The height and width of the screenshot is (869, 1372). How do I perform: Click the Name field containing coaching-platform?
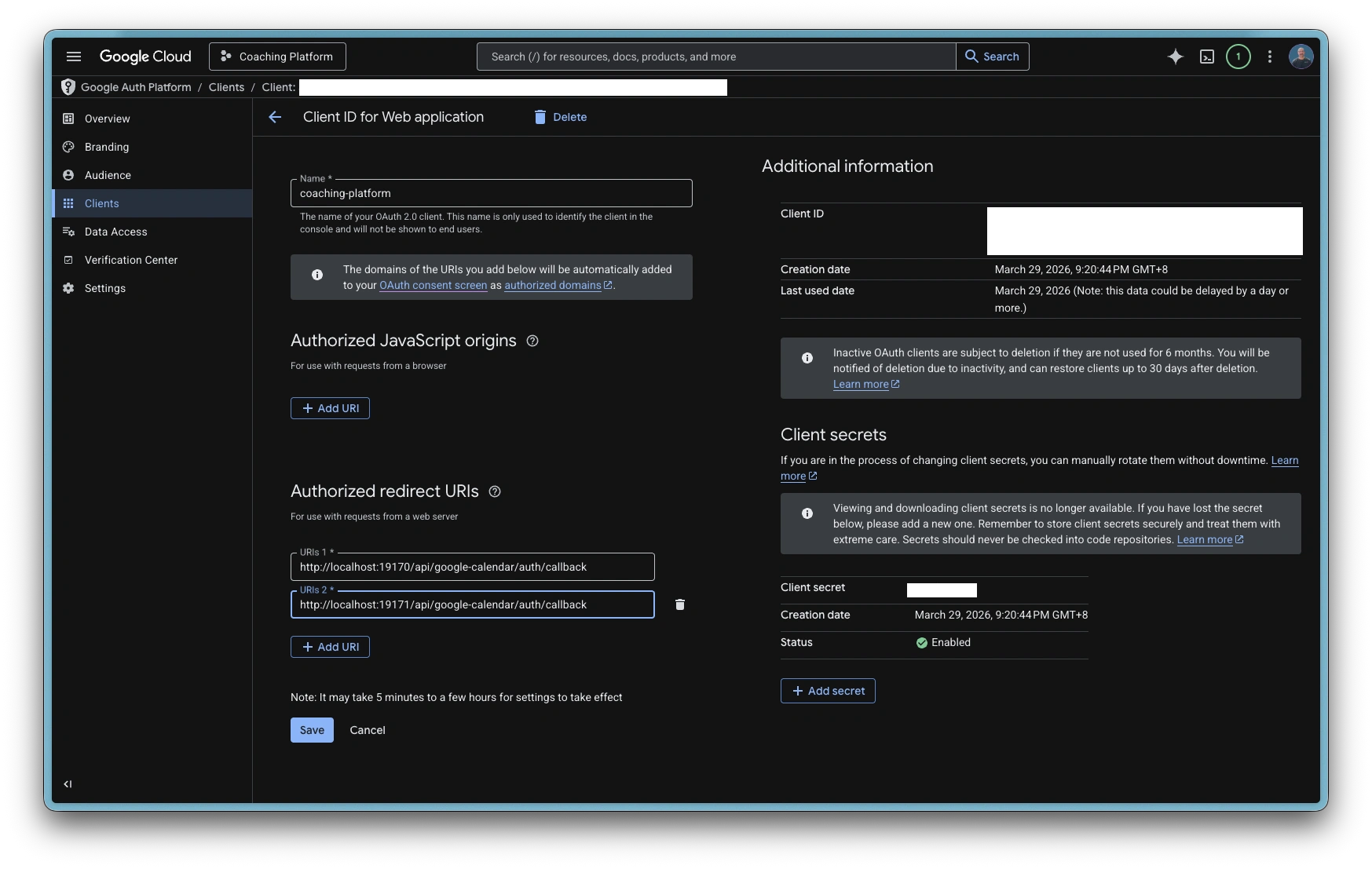point(491,193)
